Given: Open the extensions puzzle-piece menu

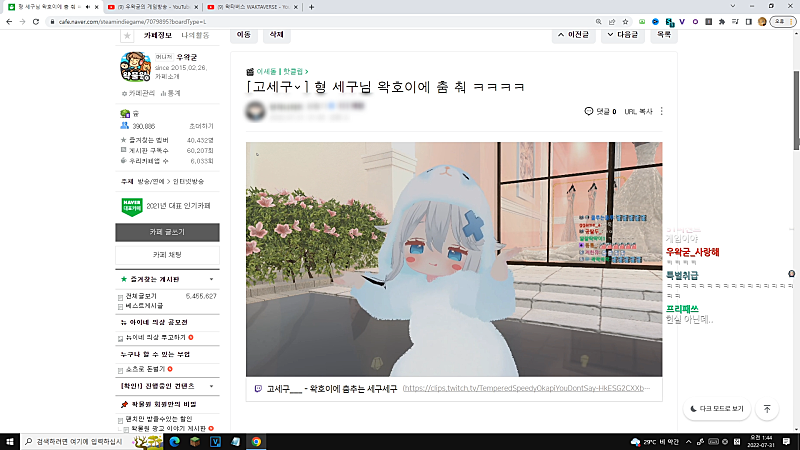Looking at the screenshot, I should [x=721, y=22].
